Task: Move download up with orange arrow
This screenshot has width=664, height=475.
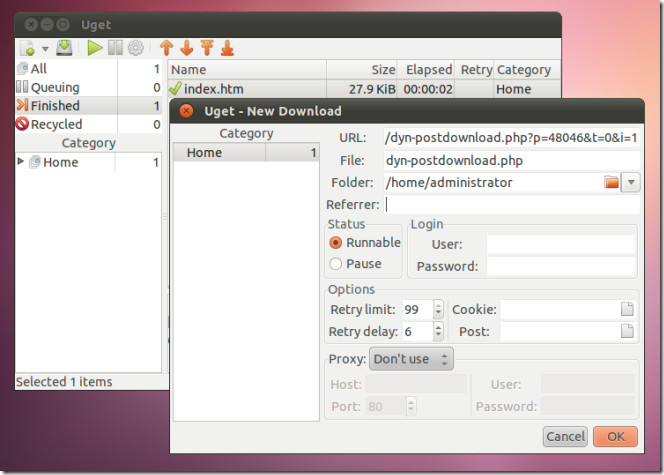Action: coord(166,48)
